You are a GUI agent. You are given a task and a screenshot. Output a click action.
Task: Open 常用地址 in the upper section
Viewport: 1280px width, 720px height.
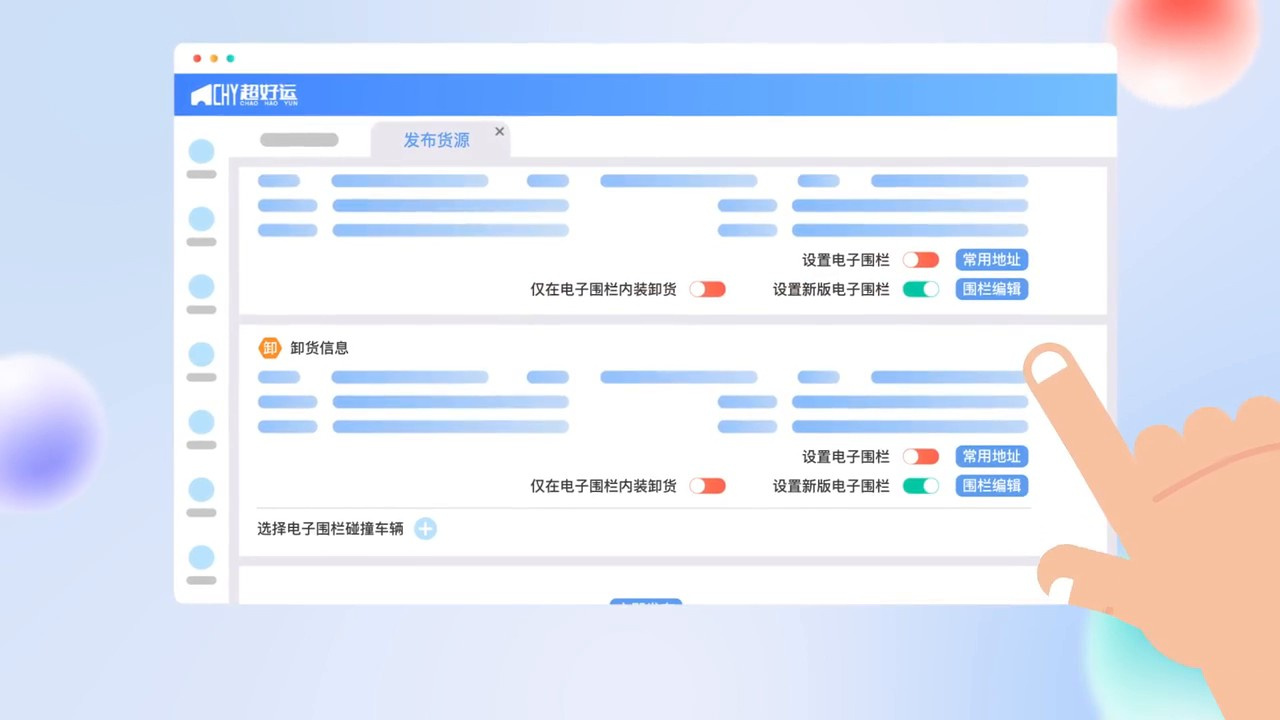tap(991, 260)
